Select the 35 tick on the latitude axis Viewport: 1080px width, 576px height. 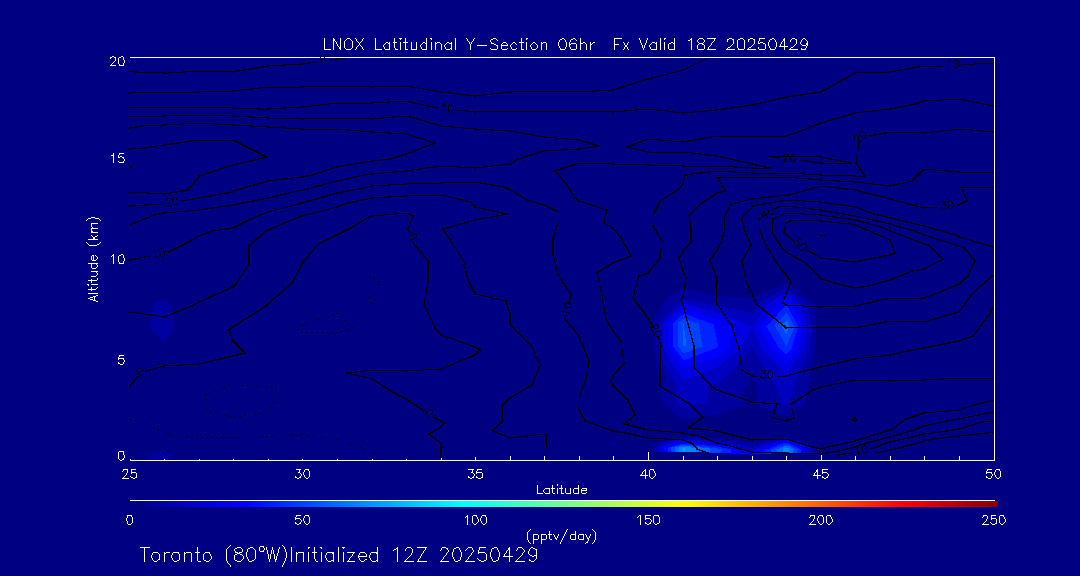476,472
